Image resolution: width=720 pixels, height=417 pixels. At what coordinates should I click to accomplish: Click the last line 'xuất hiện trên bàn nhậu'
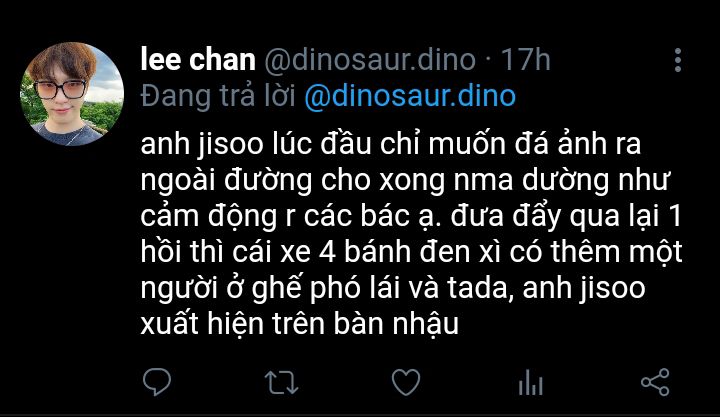click(x=299, y=323)
